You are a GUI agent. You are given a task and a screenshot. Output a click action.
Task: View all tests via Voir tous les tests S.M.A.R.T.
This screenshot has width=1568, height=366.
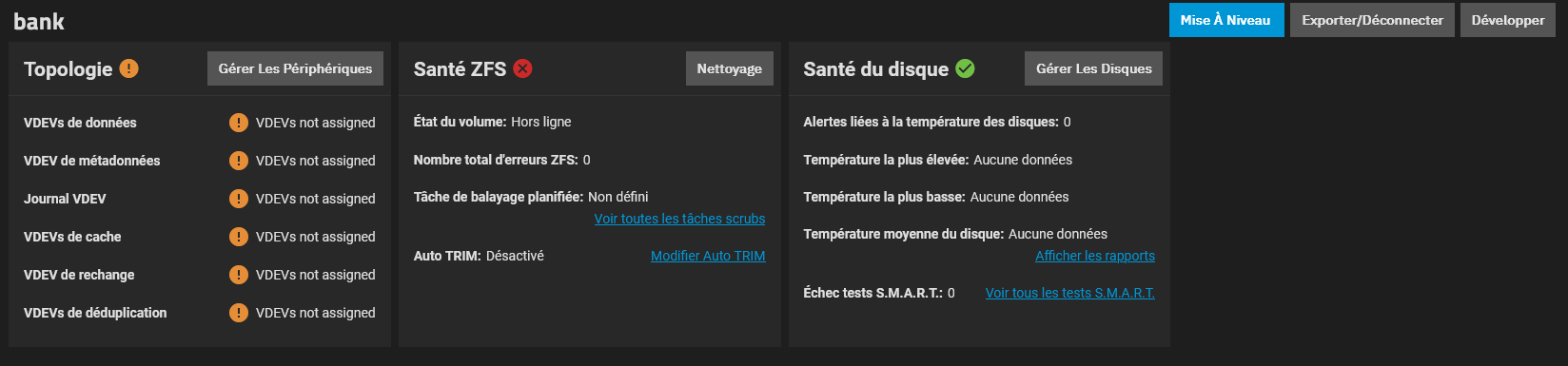[x=1069, y=293]
